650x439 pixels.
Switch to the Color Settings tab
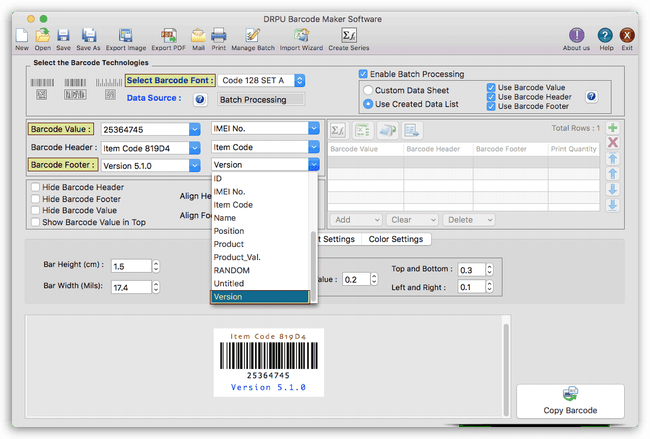397,239
